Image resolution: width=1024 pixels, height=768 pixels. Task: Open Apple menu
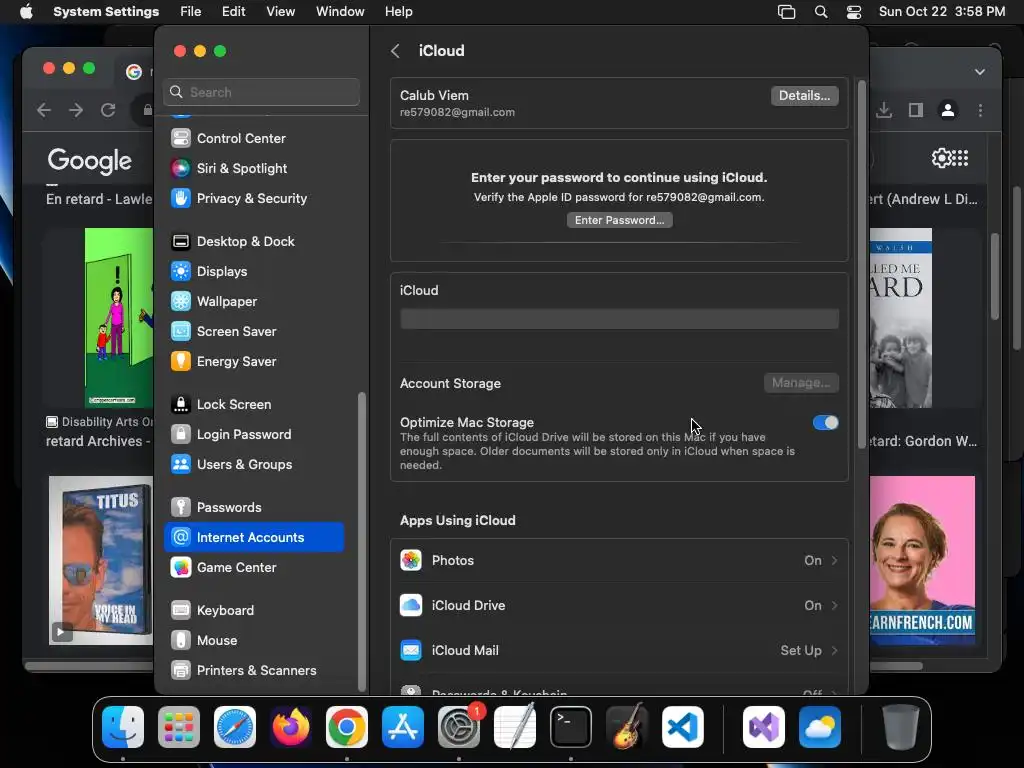26,12
